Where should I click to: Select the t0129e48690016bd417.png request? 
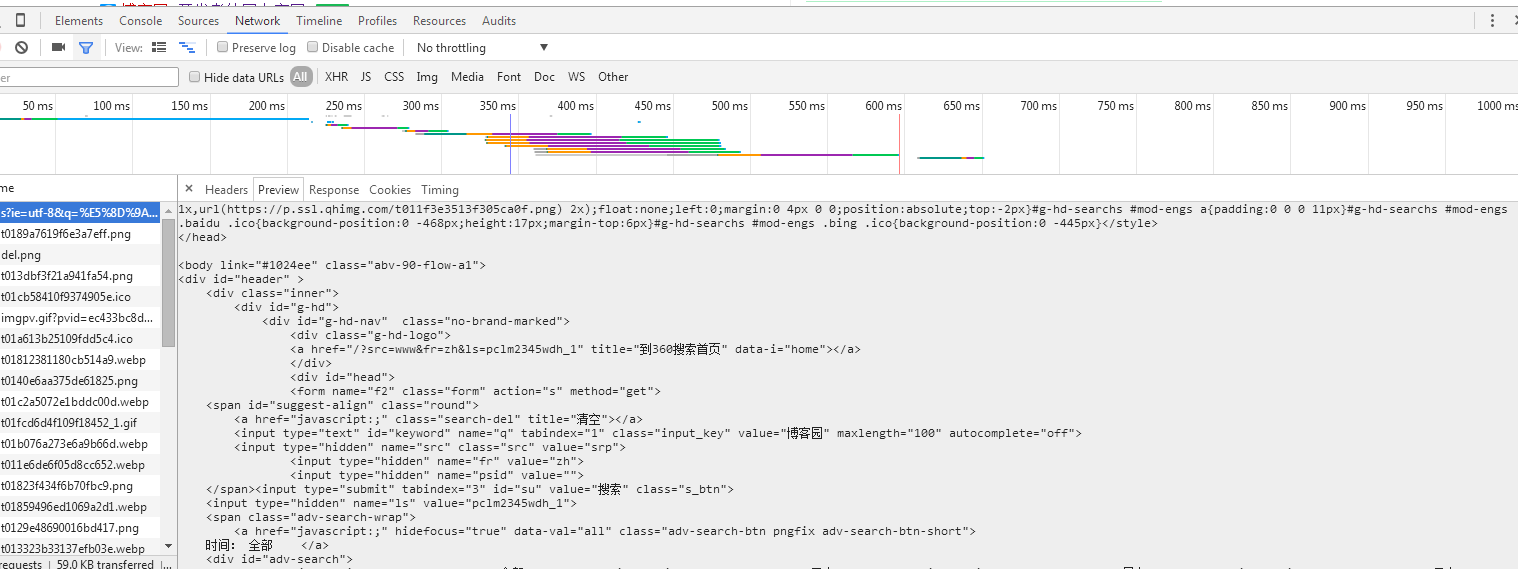click(x=80, y=527)
